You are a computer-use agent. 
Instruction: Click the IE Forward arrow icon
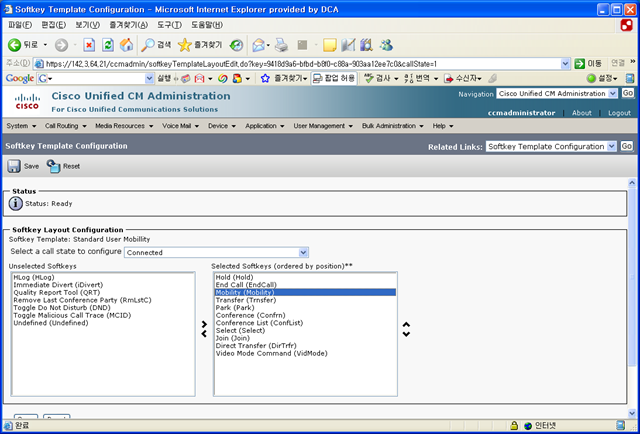[x=61, y=45]
